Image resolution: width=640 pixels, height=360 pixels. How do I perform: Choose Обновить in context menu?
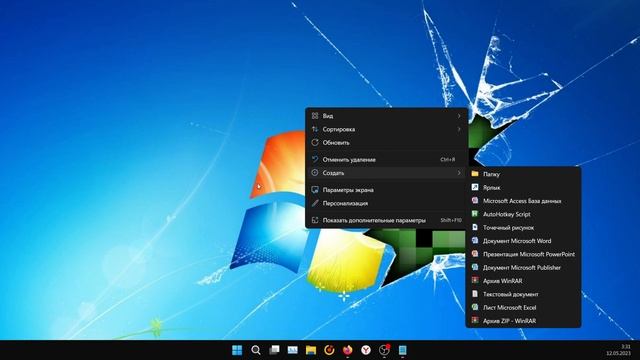click(387, 143)
